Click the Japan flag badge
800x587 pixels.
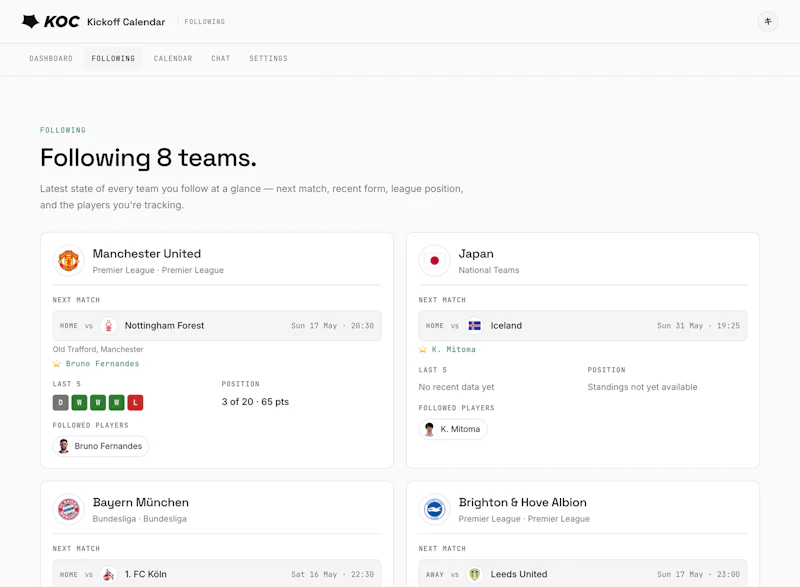pyautogui.click(x=434, y=261)
